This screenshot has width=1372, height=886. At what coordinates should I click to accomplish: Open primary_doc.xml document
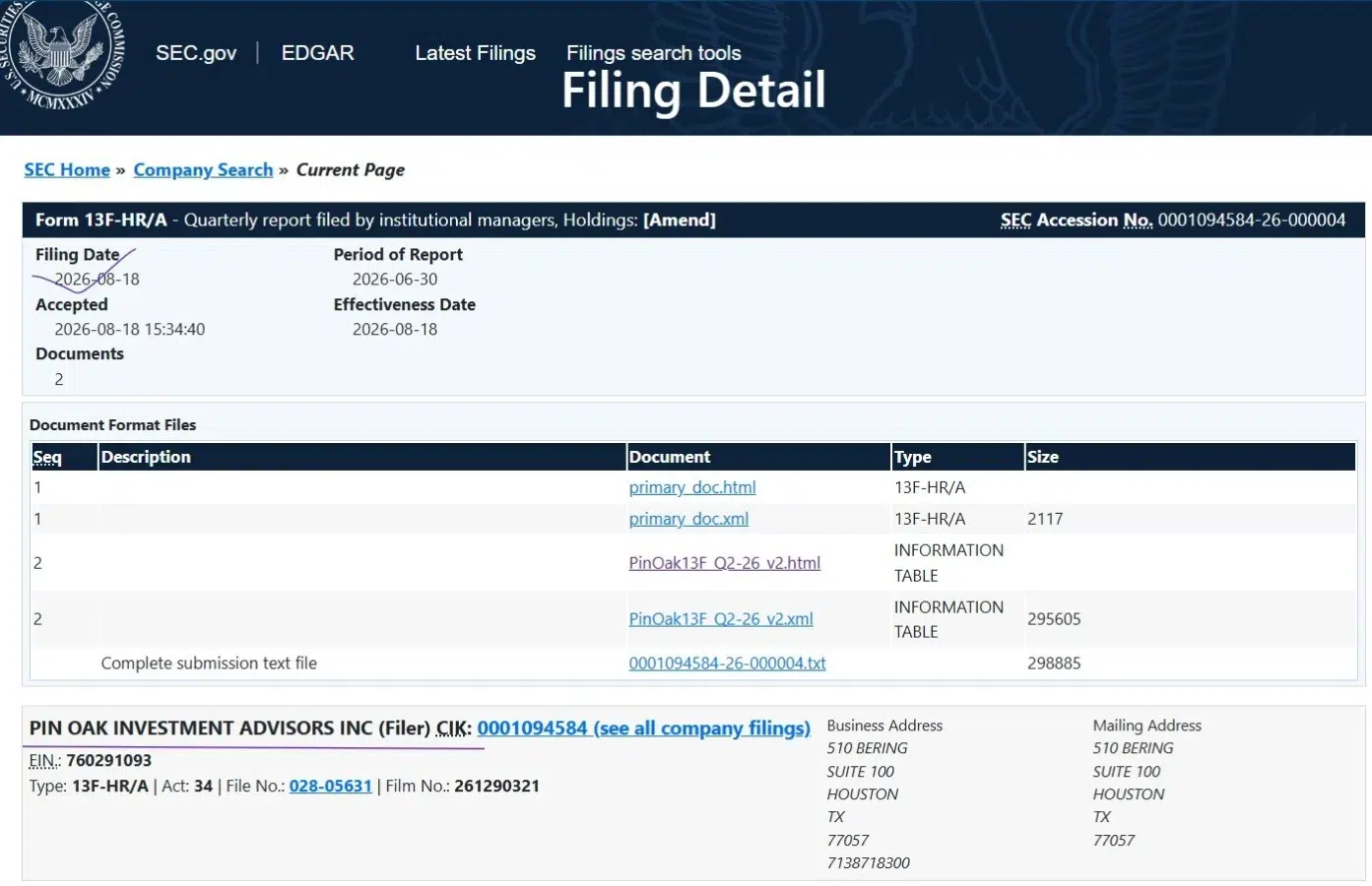(688, 519)
